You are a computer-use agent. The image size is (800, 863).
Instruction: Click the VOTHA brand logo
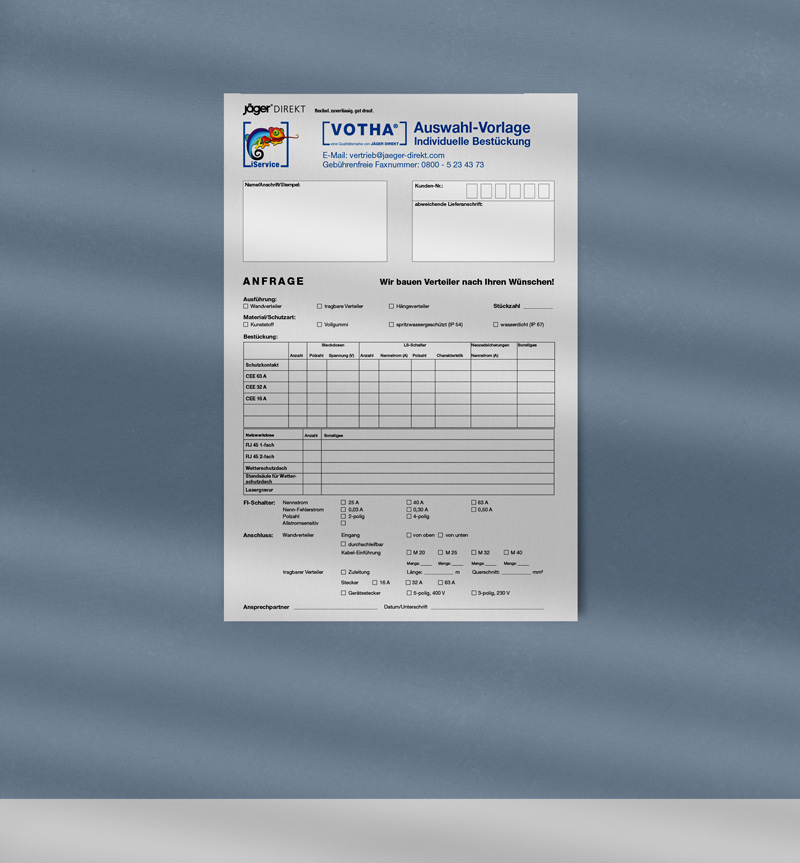tap(364, 133)
